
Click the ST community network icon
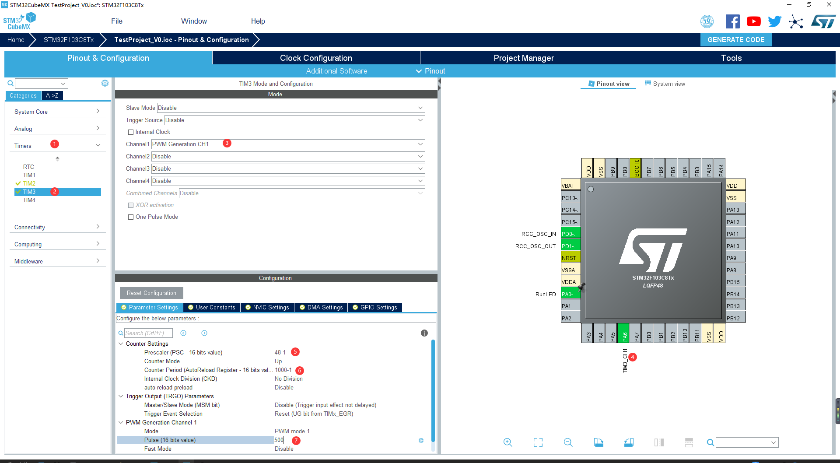point(796,21)
